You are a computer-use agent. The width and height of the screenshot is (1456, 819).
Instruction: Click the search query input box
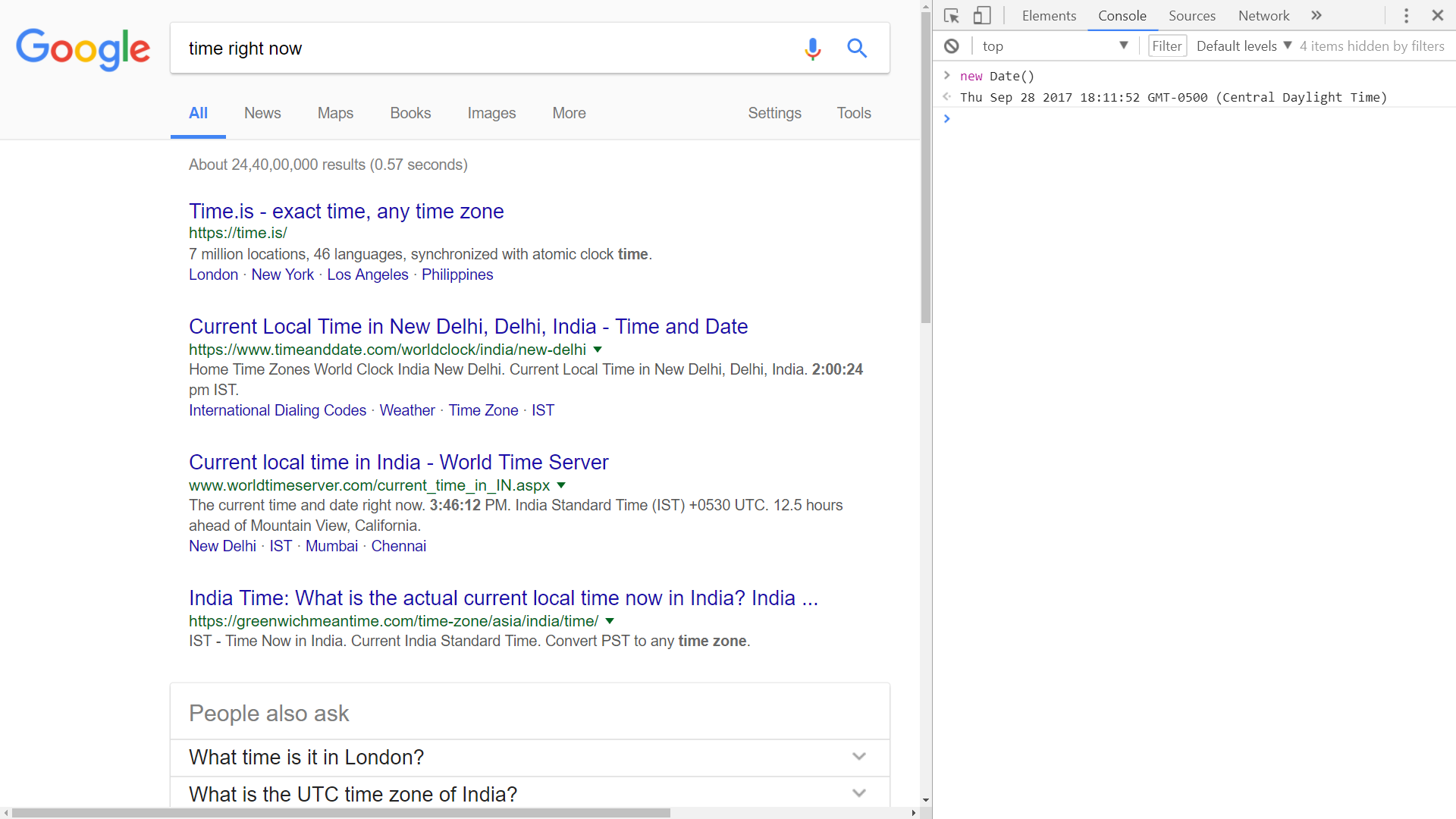[485, 49]
